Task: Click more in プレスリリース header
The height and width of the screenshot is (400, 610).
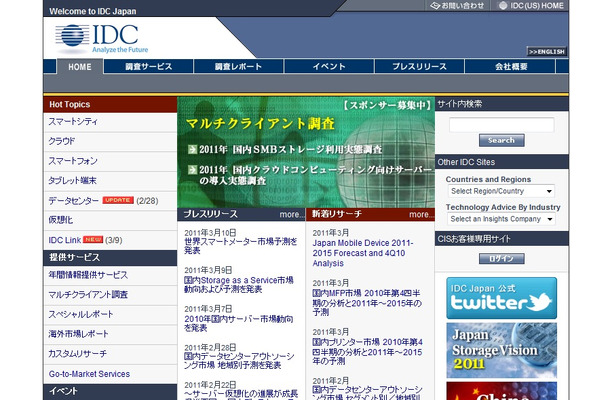Action: (291, 214)
